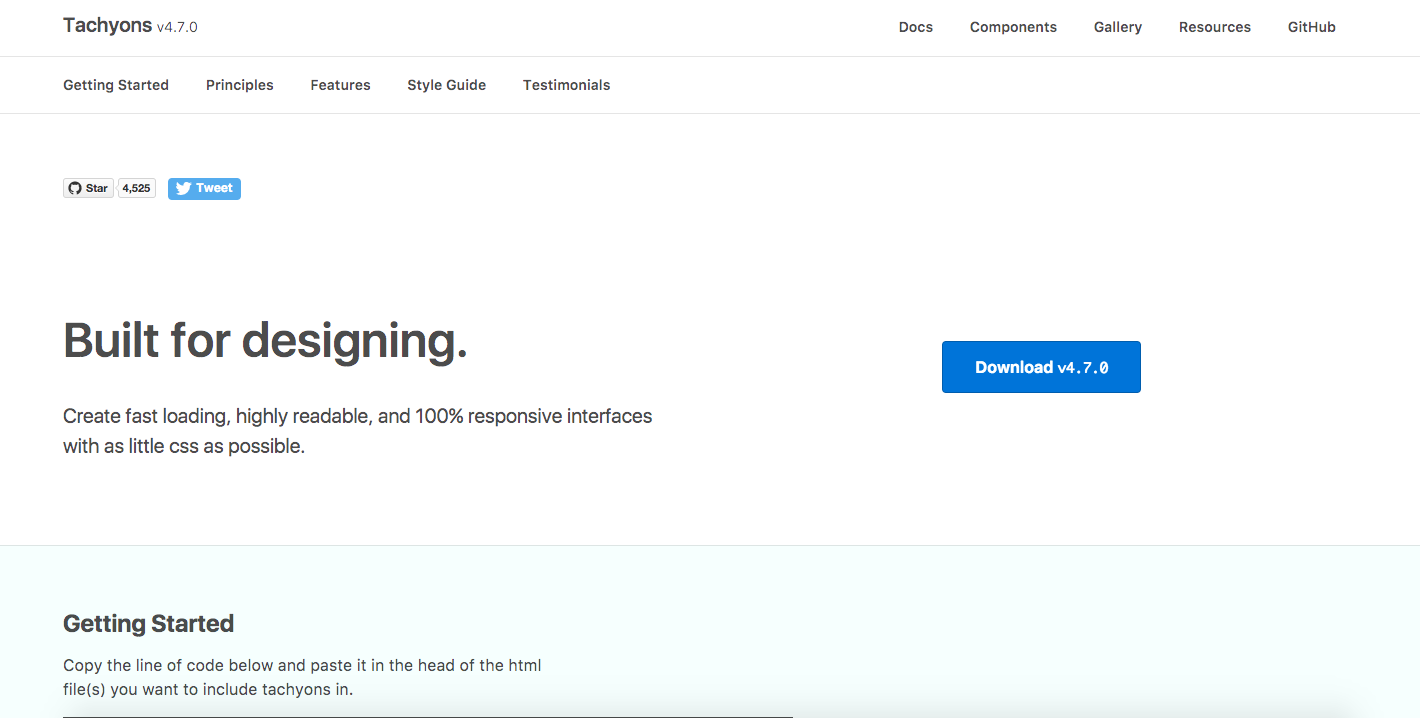The height and width of the screenshot is (718, 1420).
Task: Click the 'Copy the line of code below' text
Action: point(302,677)
